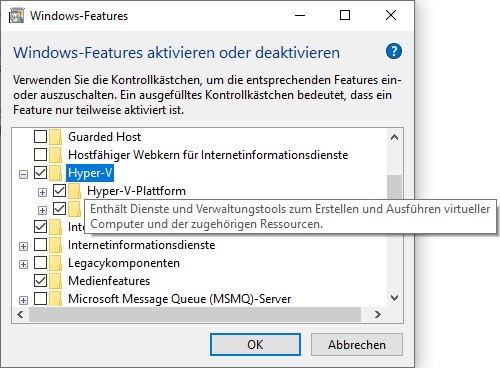
Task: Enable the Guarded Host checkbox
Action: (x=40, y=137)
